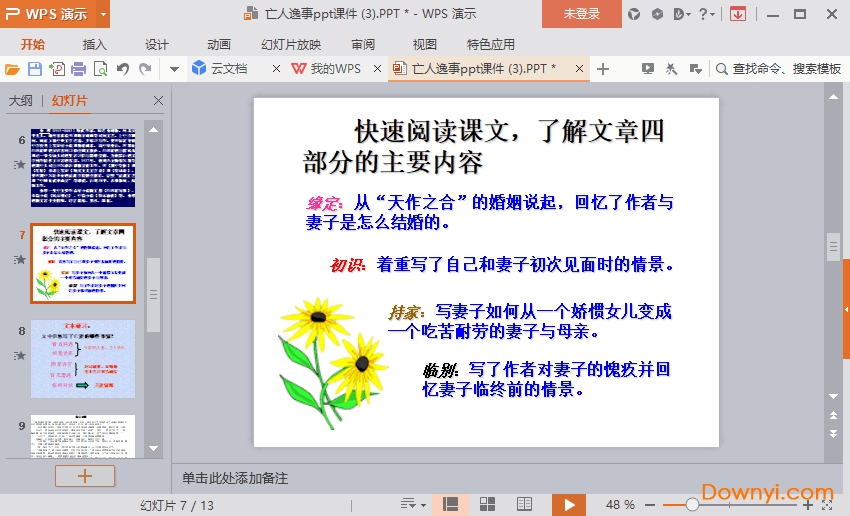Click the screen-with-arrow icon before the search box

pos(696,69)
